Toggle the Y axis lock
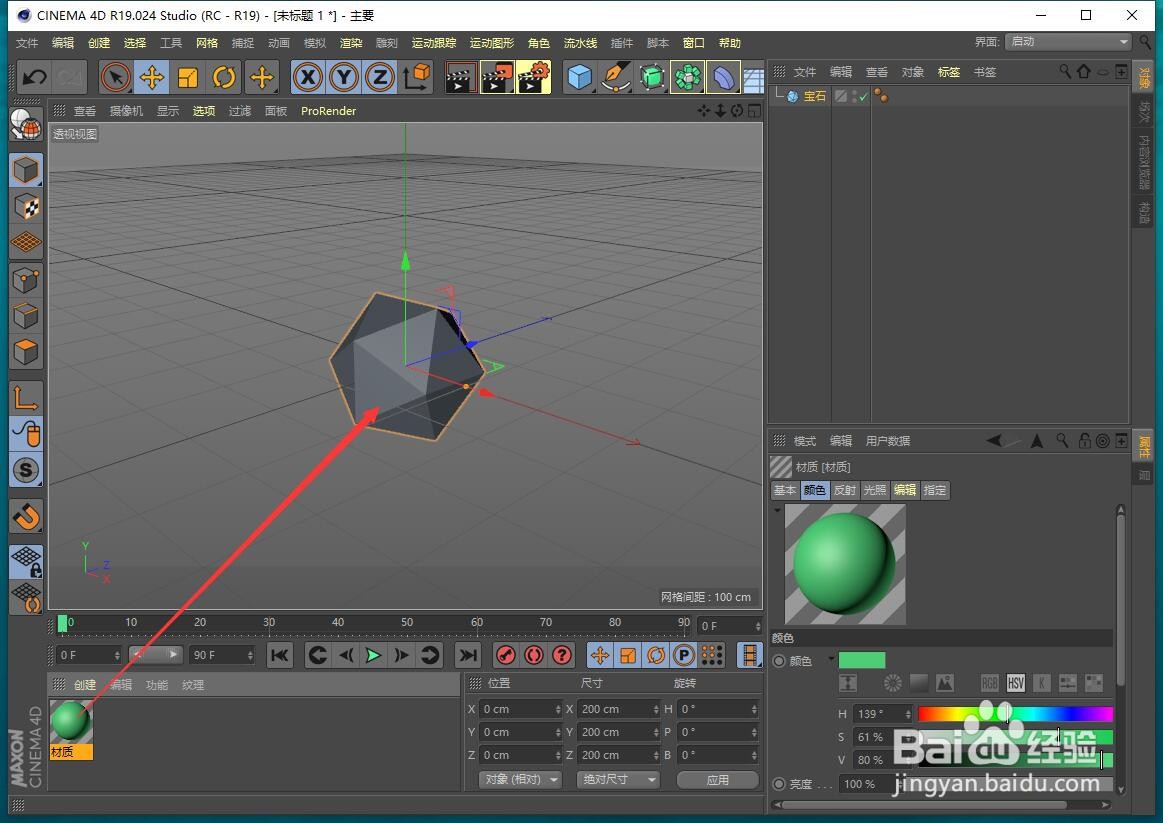 [343, 77]
